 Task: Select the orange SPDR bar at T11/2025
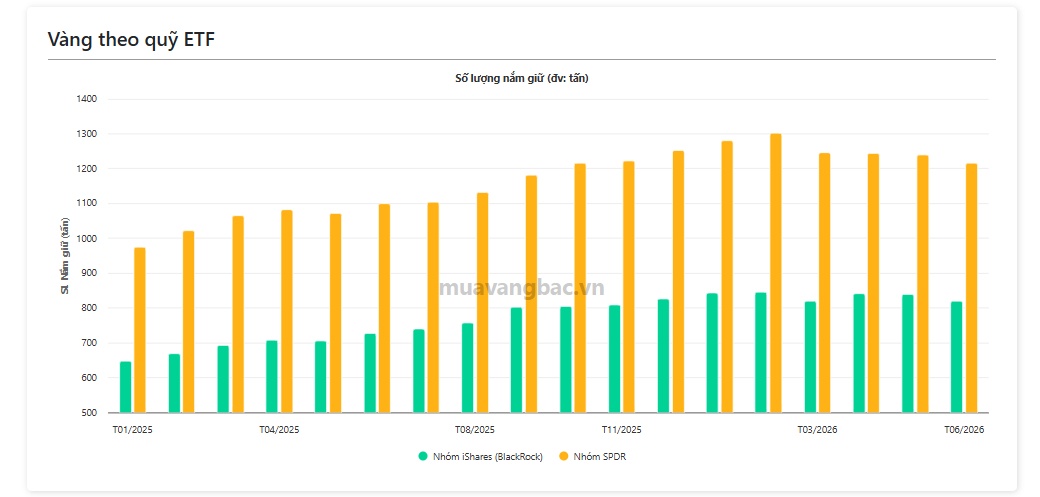[629, 287]
